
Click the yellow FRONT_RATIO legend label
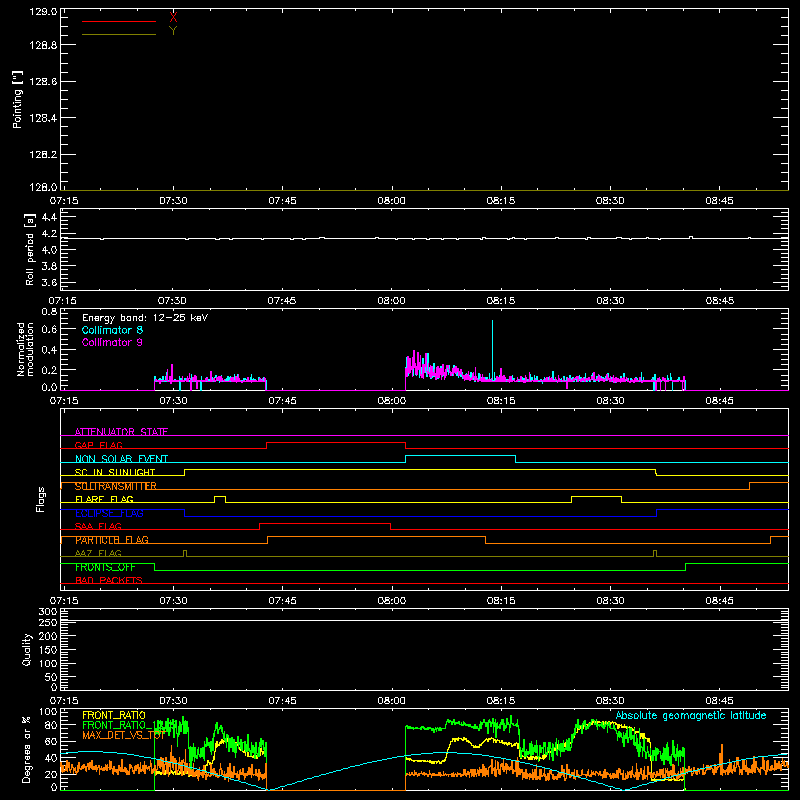click(x=114, y=715)
